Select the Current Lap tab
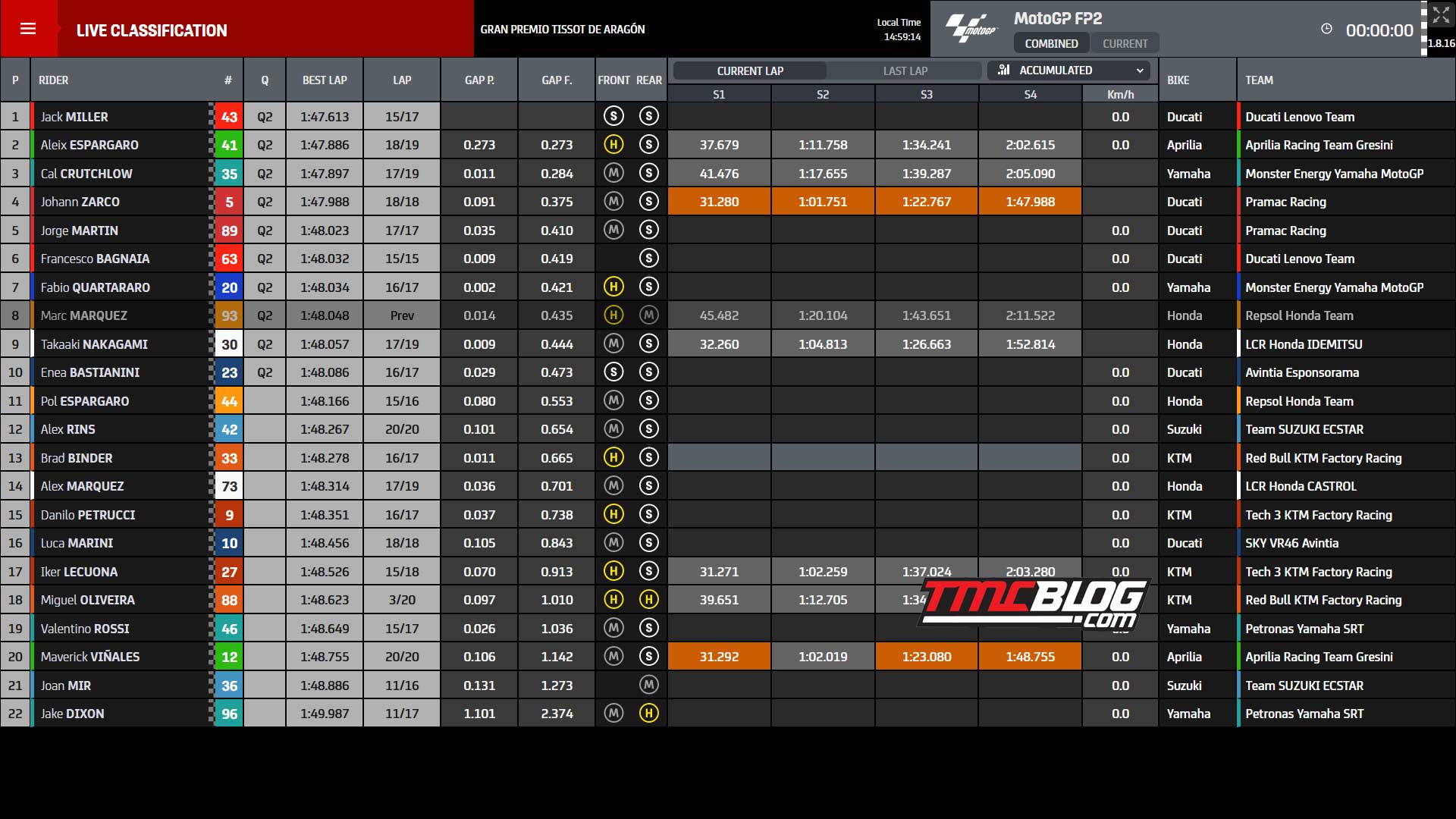1456x819 pixels. (750, 71)
